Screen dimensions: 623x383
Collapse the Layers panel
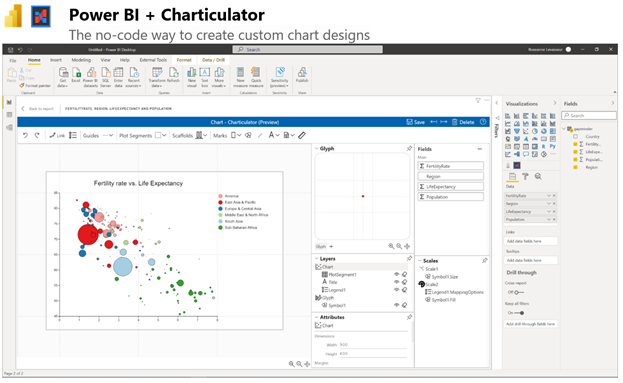[317, 259]
